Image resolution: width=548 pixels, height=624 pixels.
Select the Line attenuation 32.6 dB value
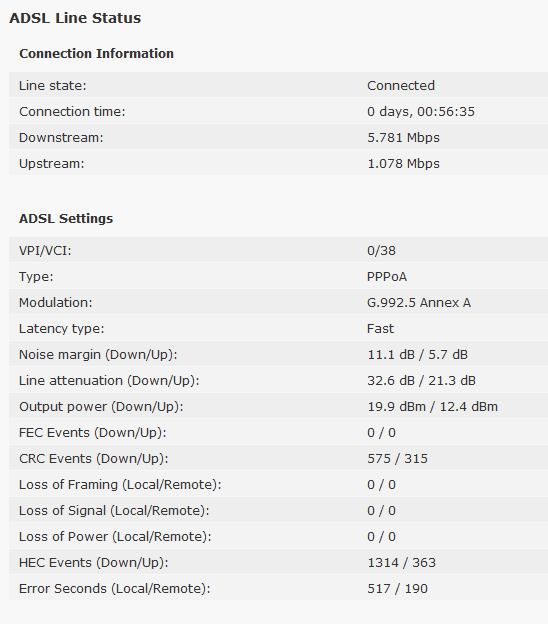pos(391,380)
